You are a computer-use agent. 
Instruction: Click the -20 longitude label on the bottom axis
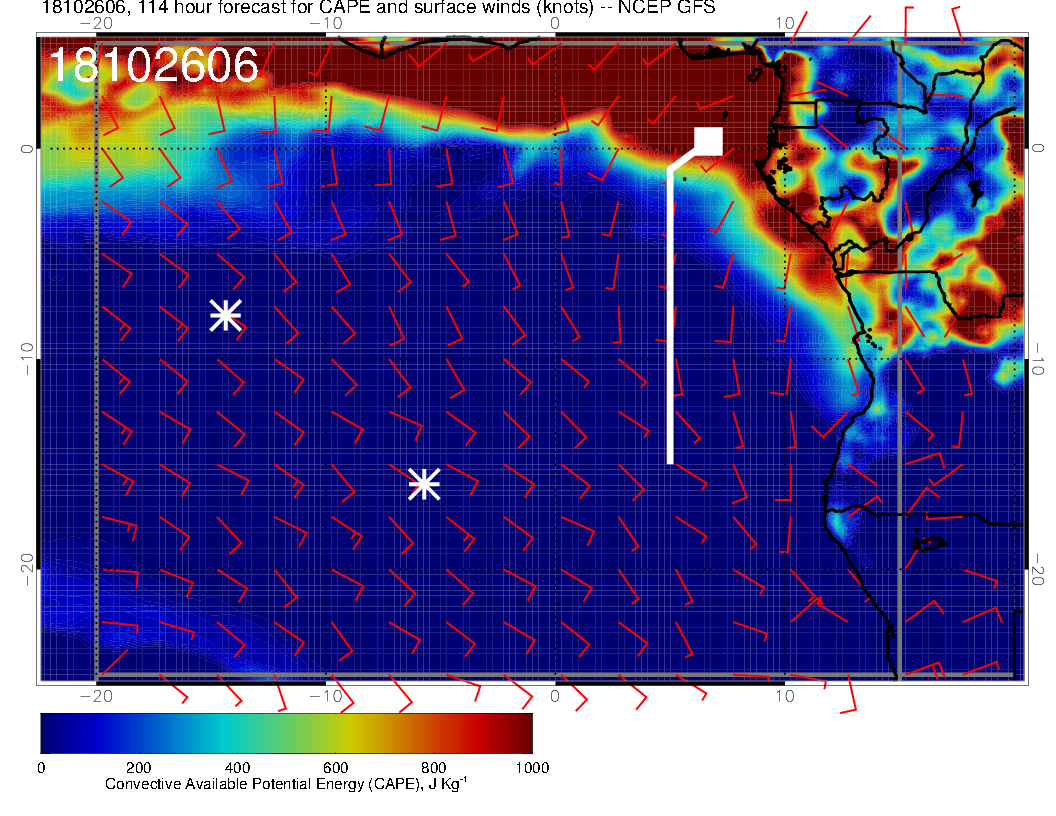coord(96,696)
